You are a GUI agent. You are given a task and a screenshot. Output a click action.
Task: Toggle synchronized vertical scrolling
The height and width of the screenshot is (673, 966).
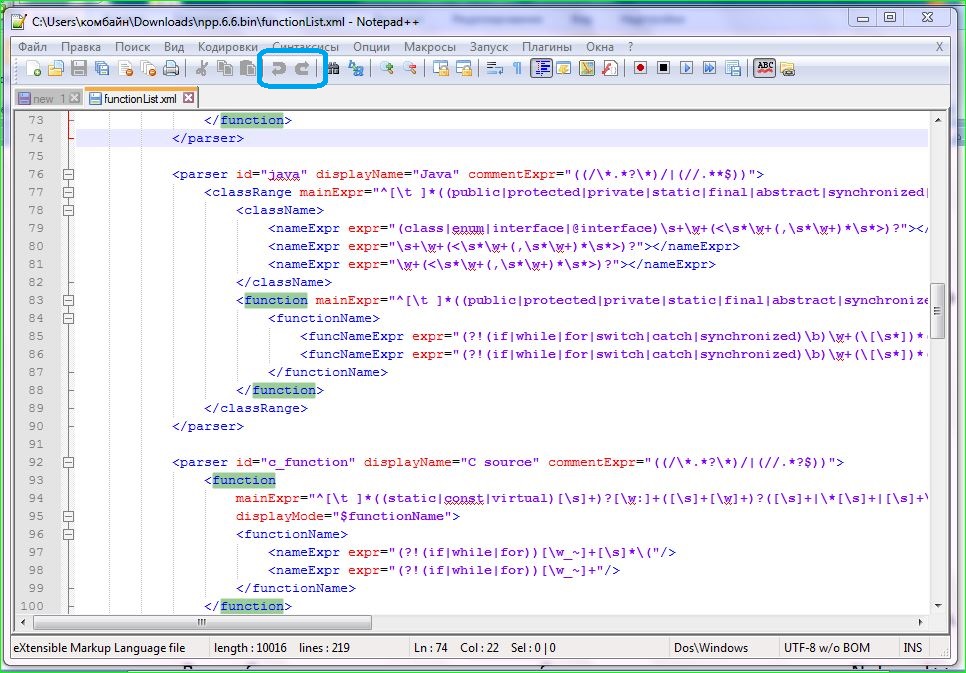pos(440,68)
